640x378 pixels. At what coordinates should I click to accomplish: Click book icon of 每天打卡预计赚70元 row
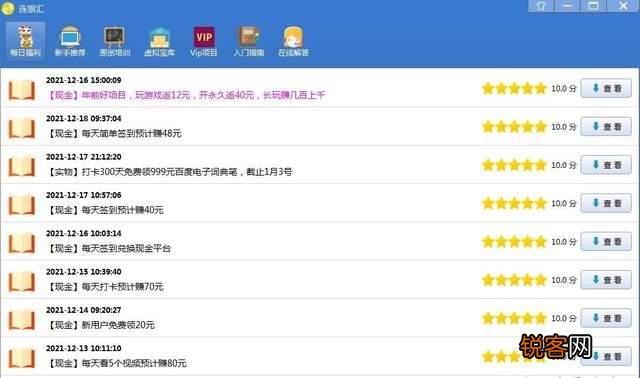tap(22, 282)
